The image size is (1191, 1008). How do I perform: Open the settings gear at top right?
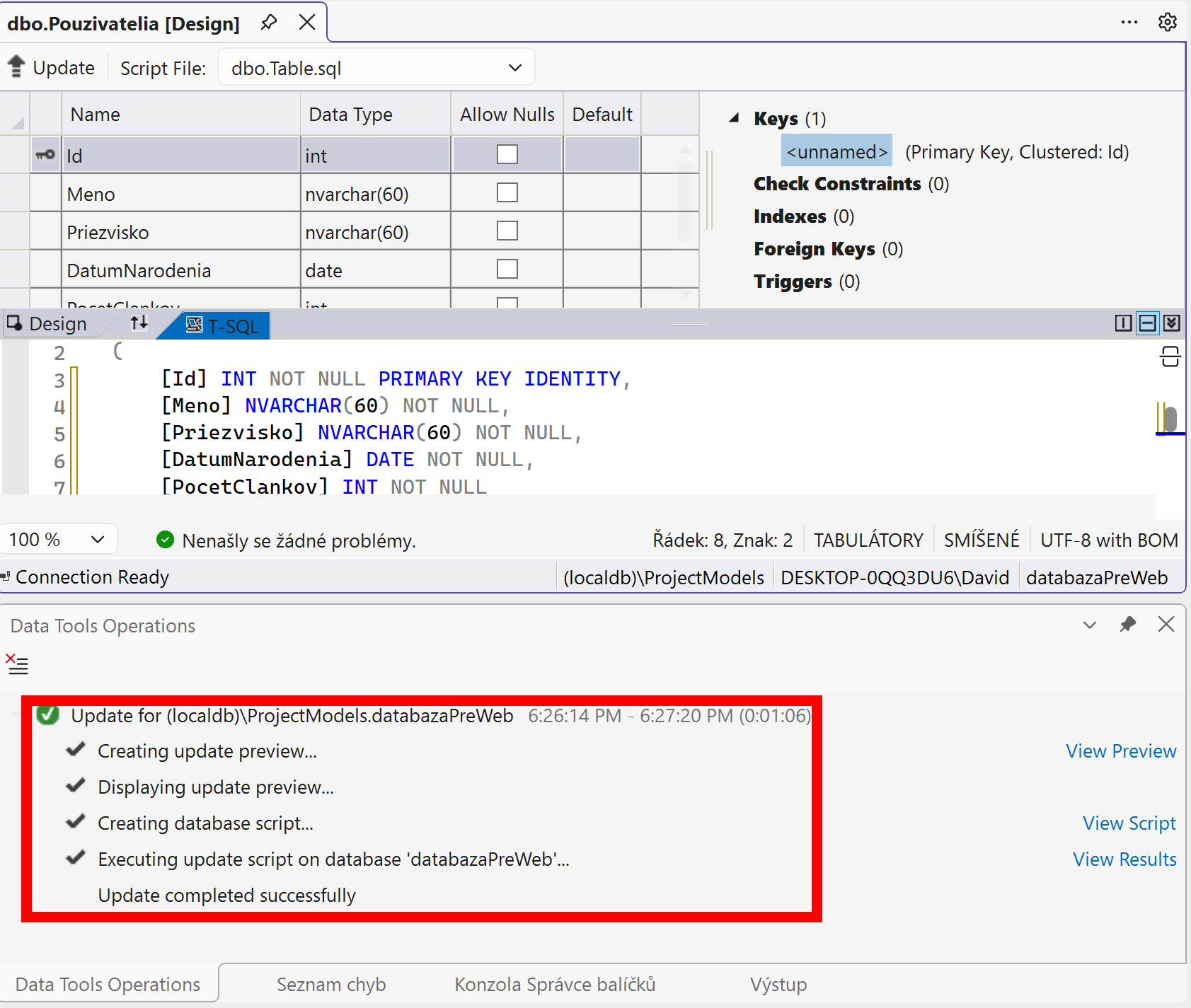[x=1168, y=23]
